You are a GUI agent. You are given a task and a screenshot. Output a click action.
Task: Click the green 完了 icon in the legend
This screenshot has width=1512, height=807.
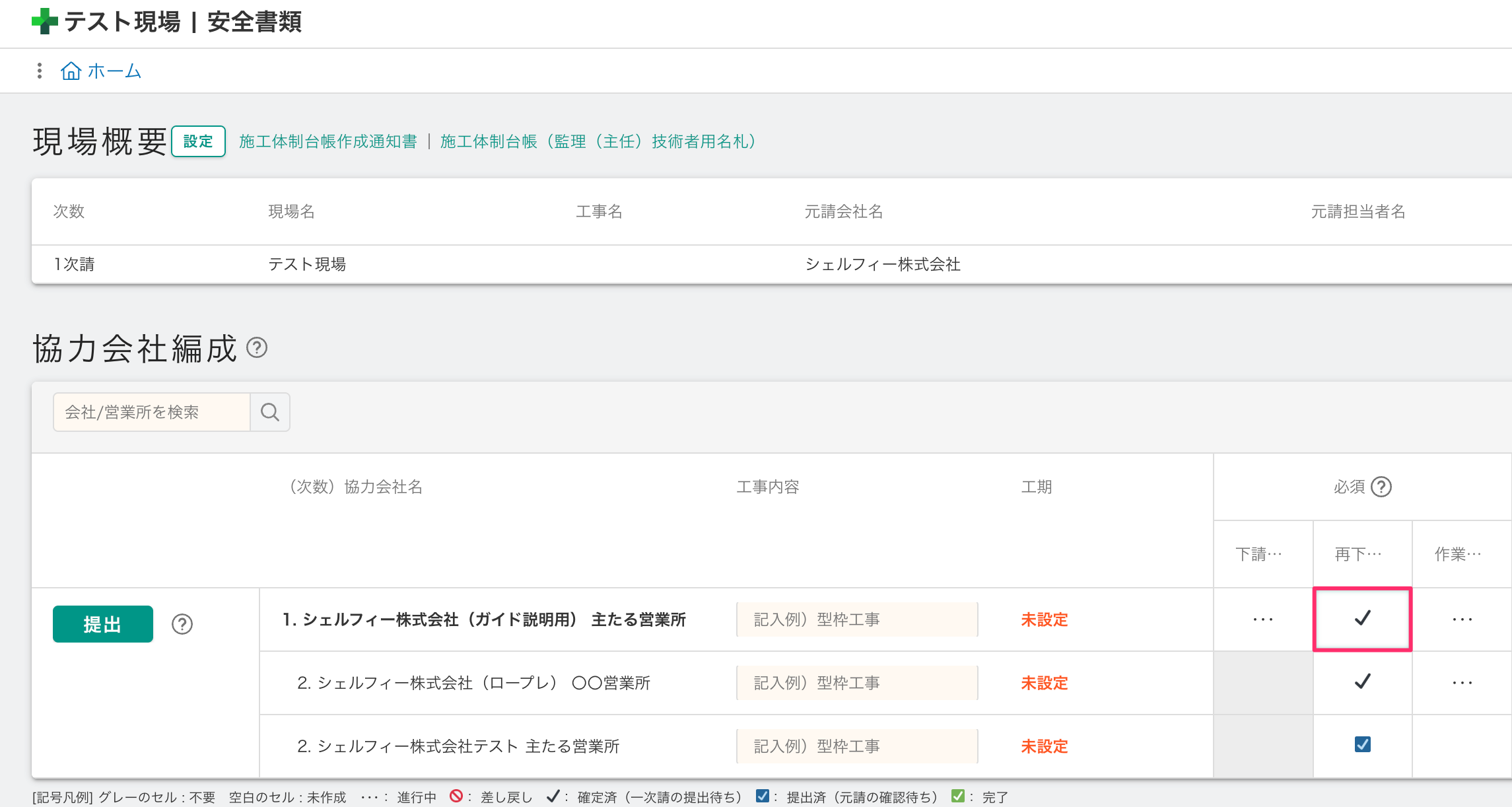click(957, 796)
